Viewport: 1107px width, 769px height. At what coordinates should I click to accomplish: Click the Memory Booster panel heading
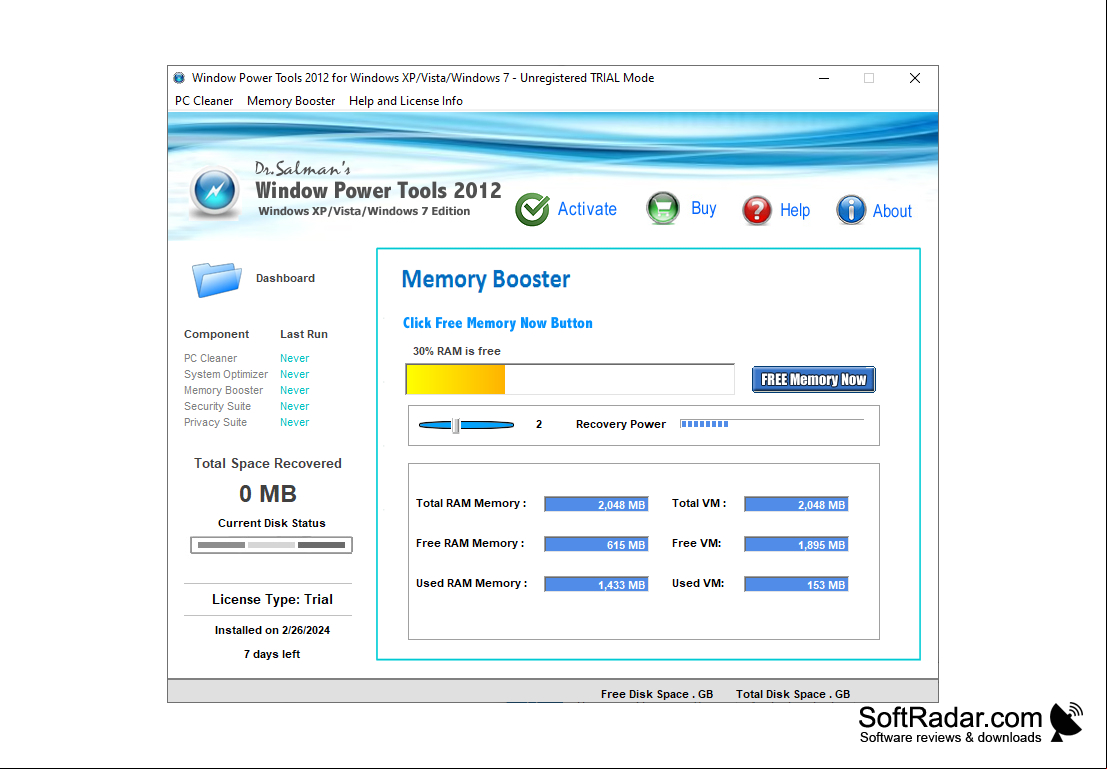coord(486,280)
